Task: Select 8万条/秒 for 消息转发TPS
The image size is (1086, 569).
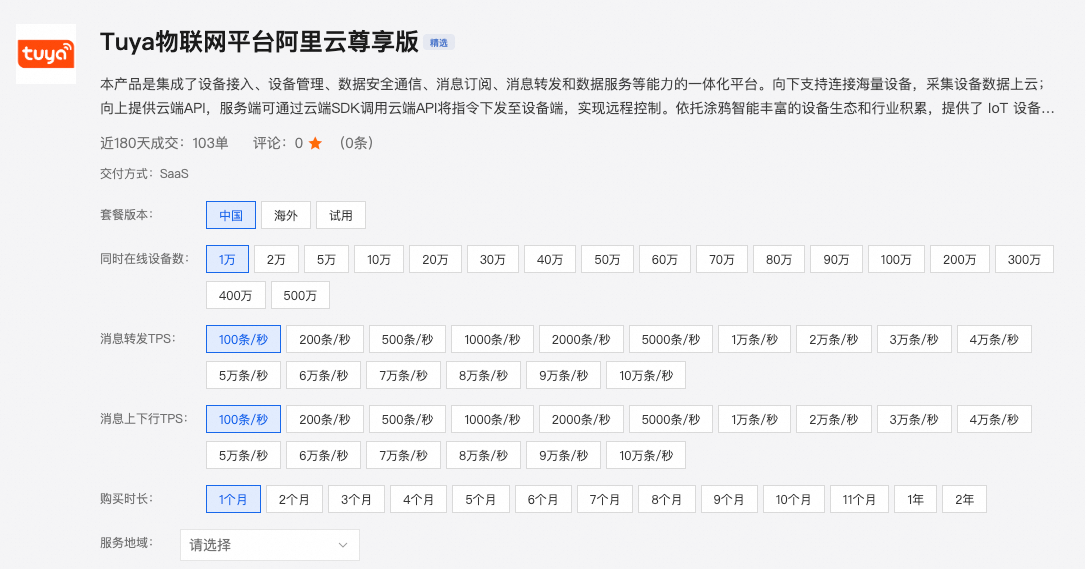Action: (x=483, y=375)
